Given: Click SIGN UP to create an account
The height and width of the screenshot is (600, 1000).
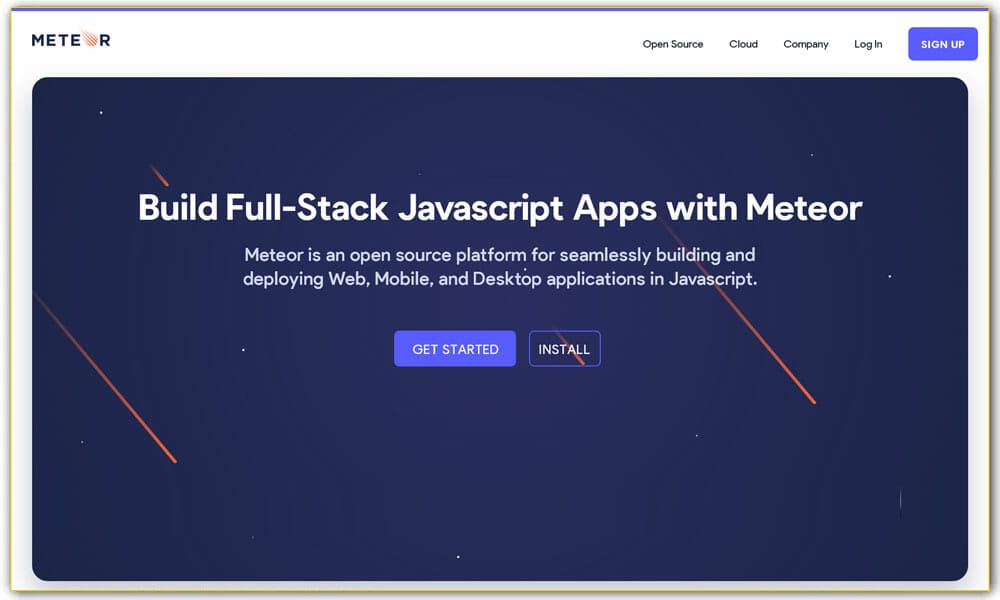Looking at the screenshot, I should (942, 44).
